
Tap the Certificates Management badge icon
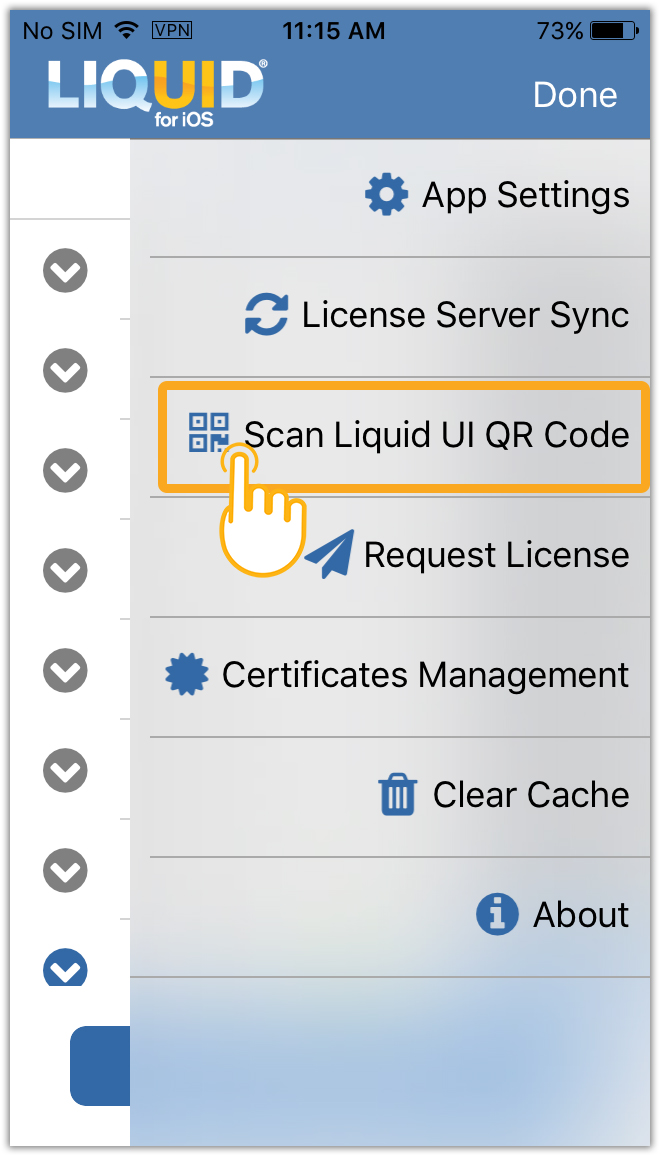coord(187,675)
